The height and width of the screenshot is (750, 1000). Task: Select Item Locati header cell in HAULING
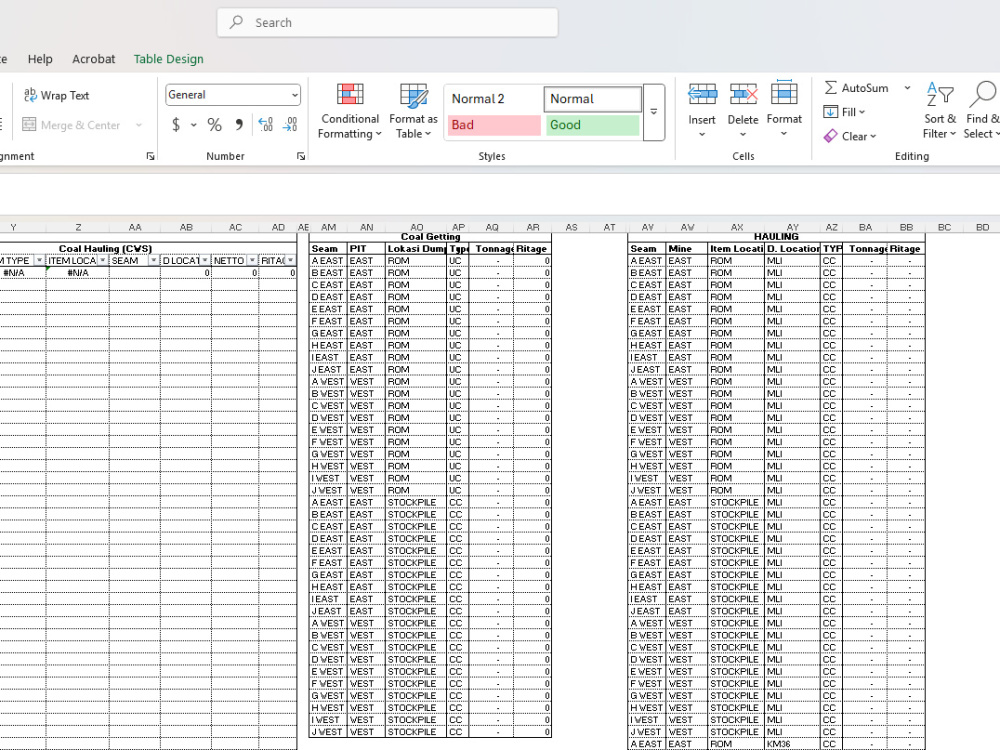pos(736,249)
